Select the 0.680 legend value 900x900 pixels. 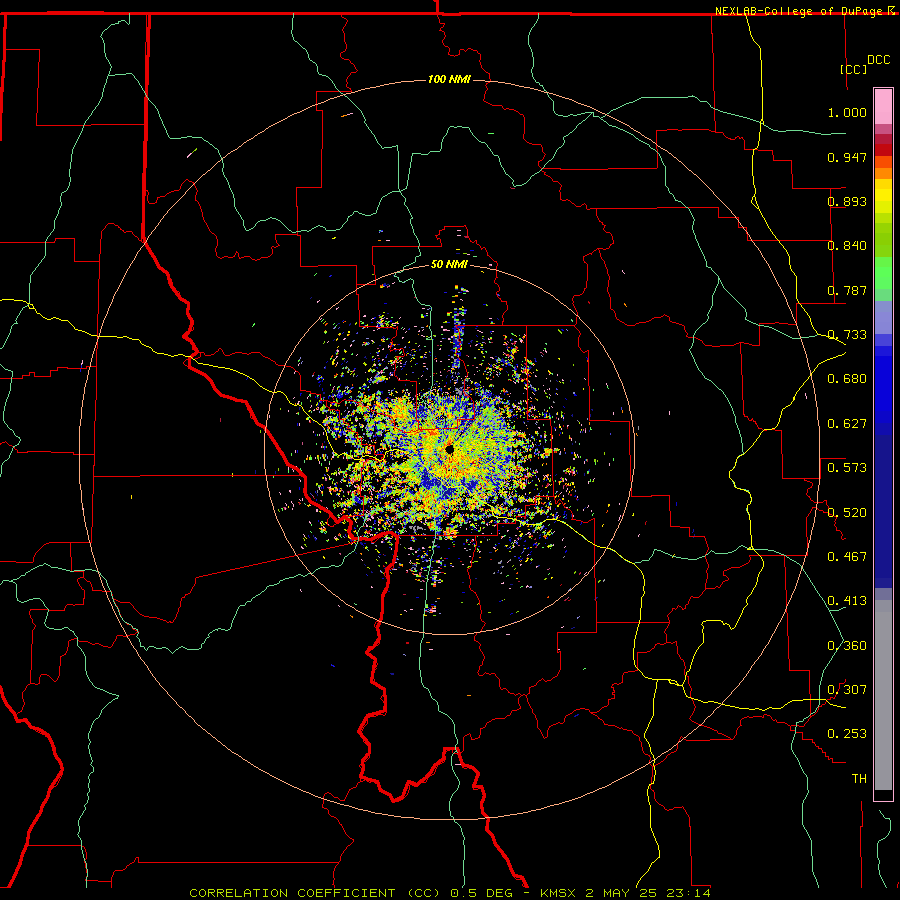pyautogui.click(x=847, y=379)
